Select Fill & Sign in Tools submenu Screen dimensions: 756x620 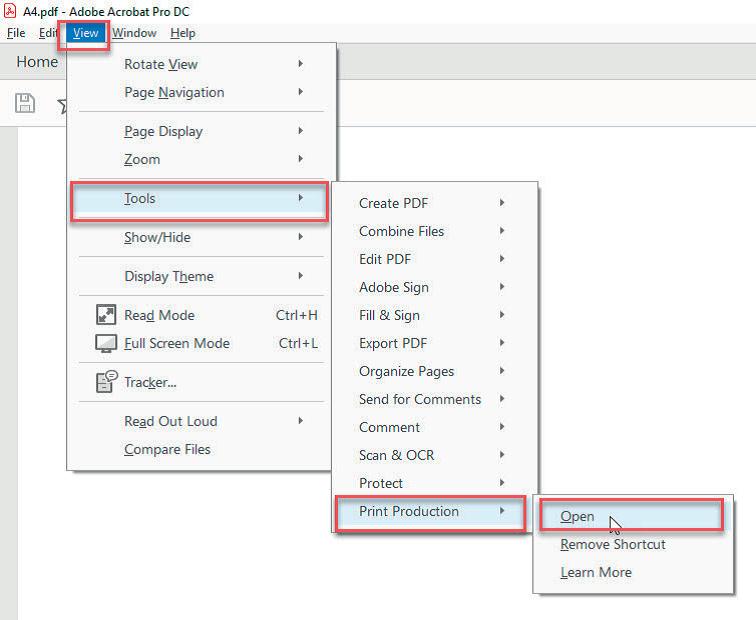[x=434, y=315]
